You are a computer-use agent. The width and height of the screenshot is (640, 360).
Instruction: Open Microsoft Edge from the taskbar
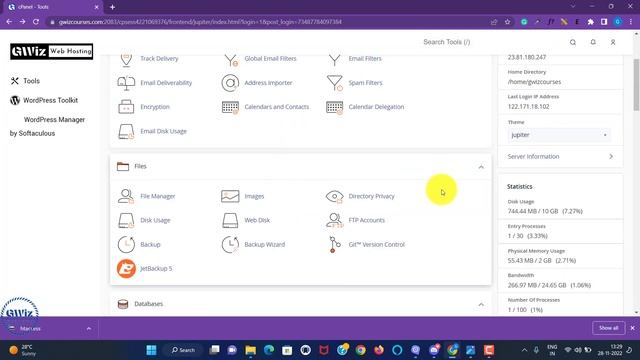pos(269,350)
